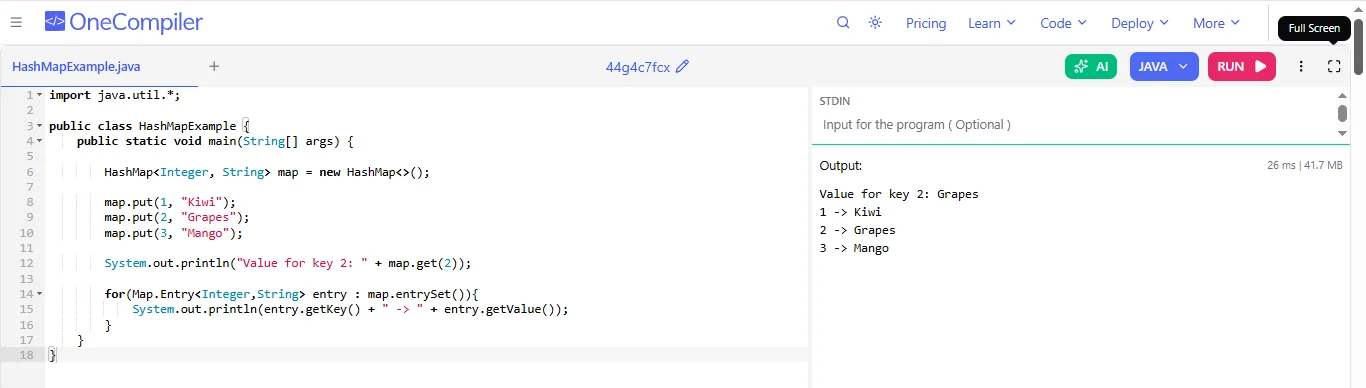Viewport: 1366px width, 388px height.
Task: Edit the 44g4c7fcx name pencil icon
Action: (x=683, y=67)
